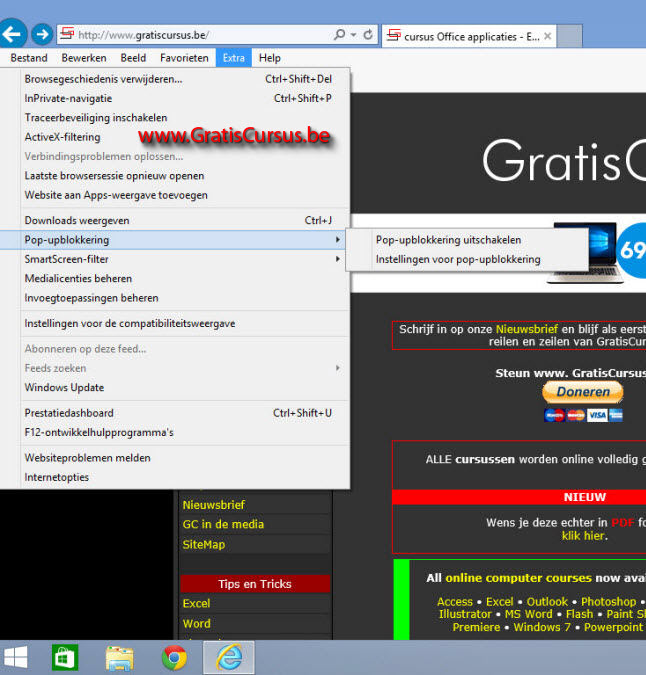
Task: Close the cursus Office applicaties tab
Action: (547, 36)
